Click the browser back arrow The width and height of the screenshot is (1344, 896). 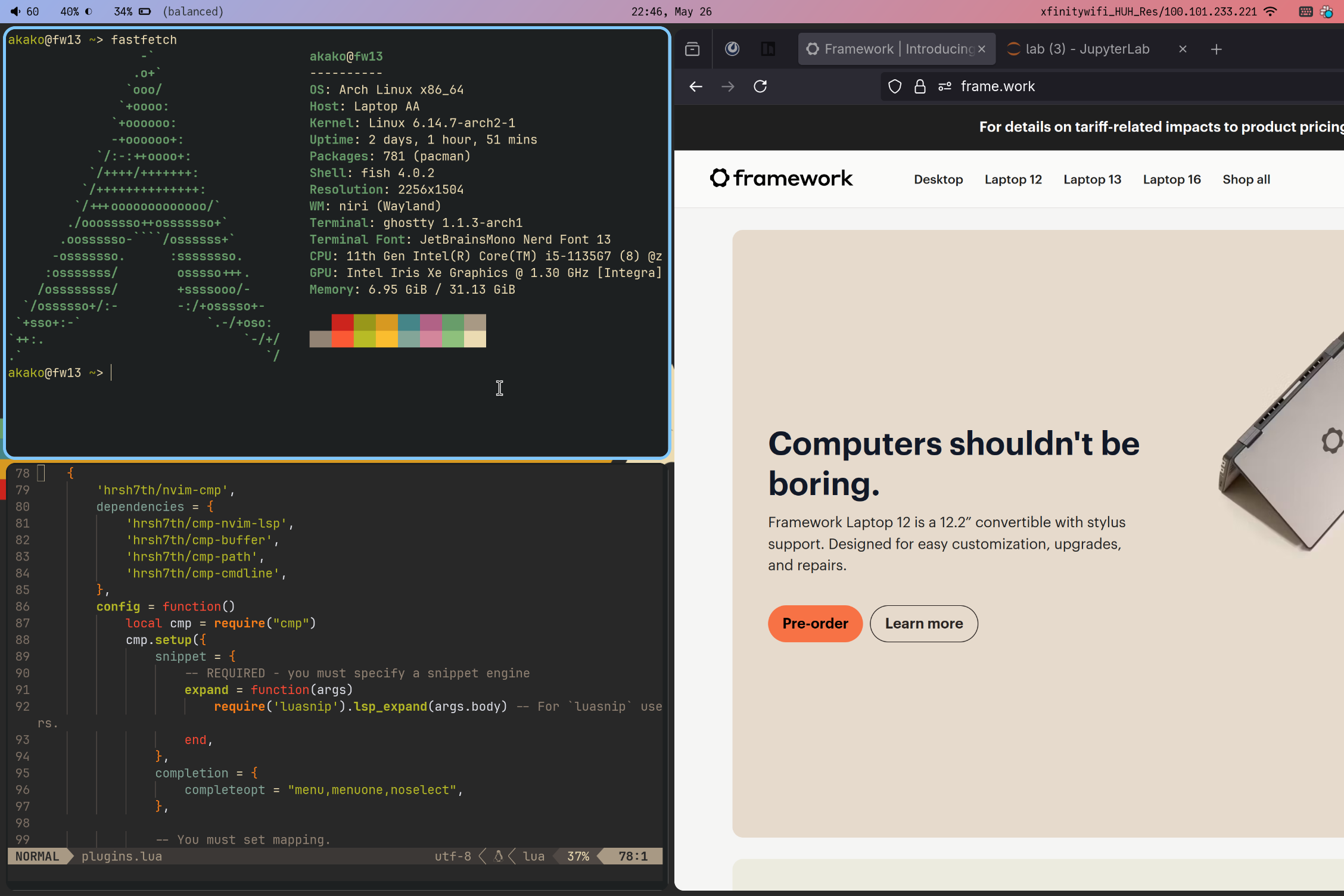click(695, 86)
